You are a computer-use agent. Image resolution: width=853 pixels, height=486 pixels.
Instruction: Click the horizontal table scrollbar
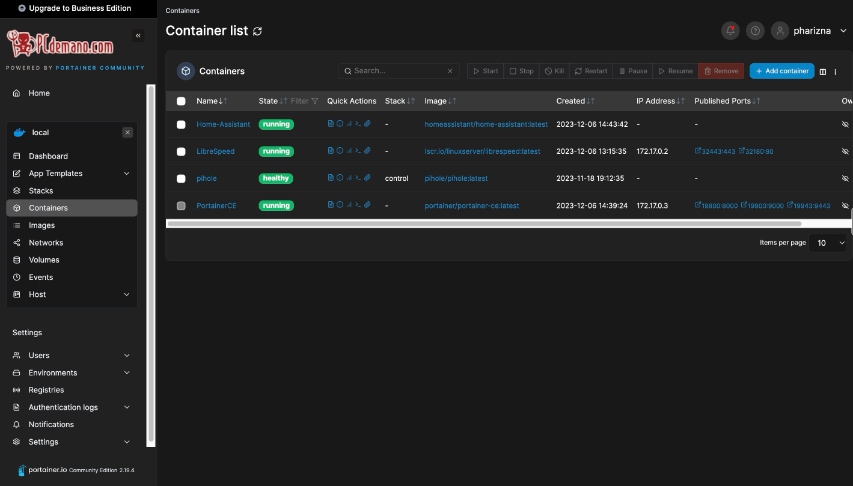click(x=484, y=224)
